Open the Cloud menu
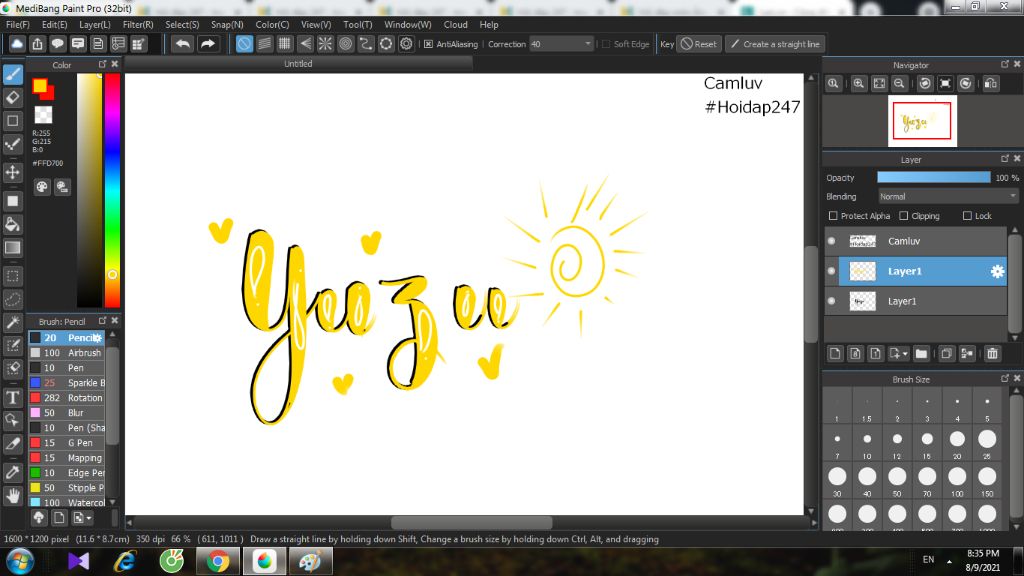Screen dimensions: 1024x576 [455, 24]
